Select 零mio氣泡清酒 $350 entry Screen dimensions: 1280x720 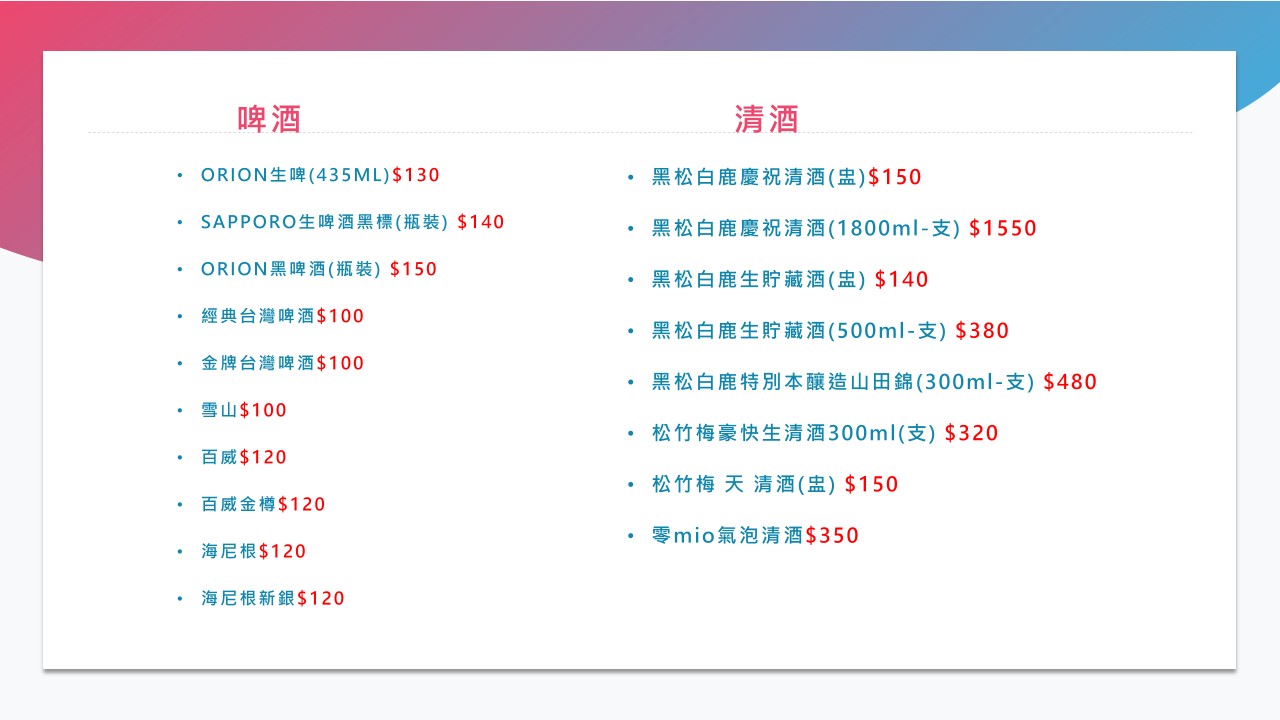(x=755, y=535)
